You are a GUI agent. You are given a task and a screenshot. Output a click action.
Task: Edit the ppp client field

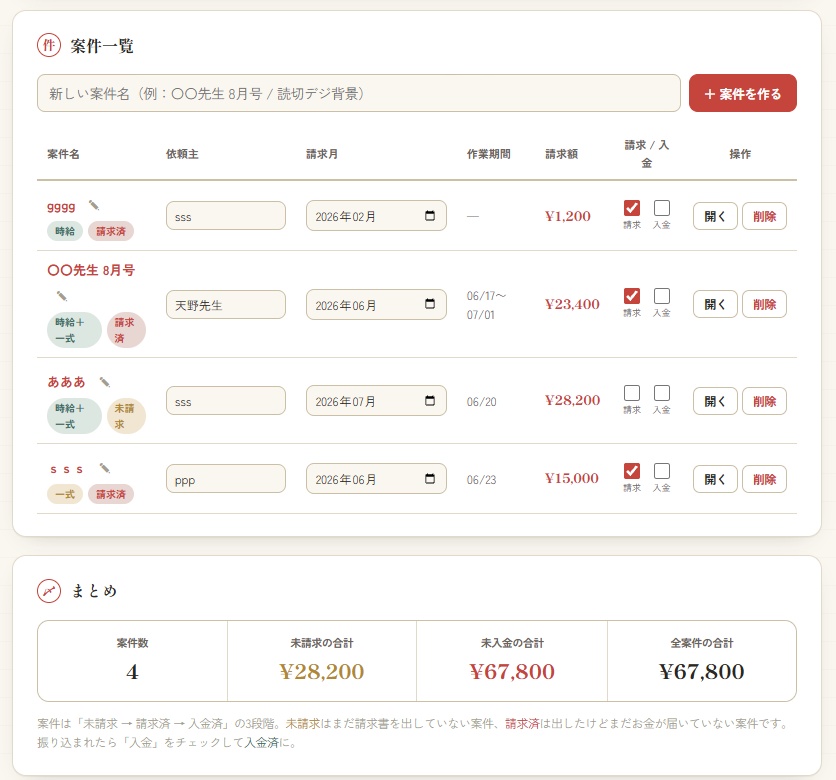point(226,479)
